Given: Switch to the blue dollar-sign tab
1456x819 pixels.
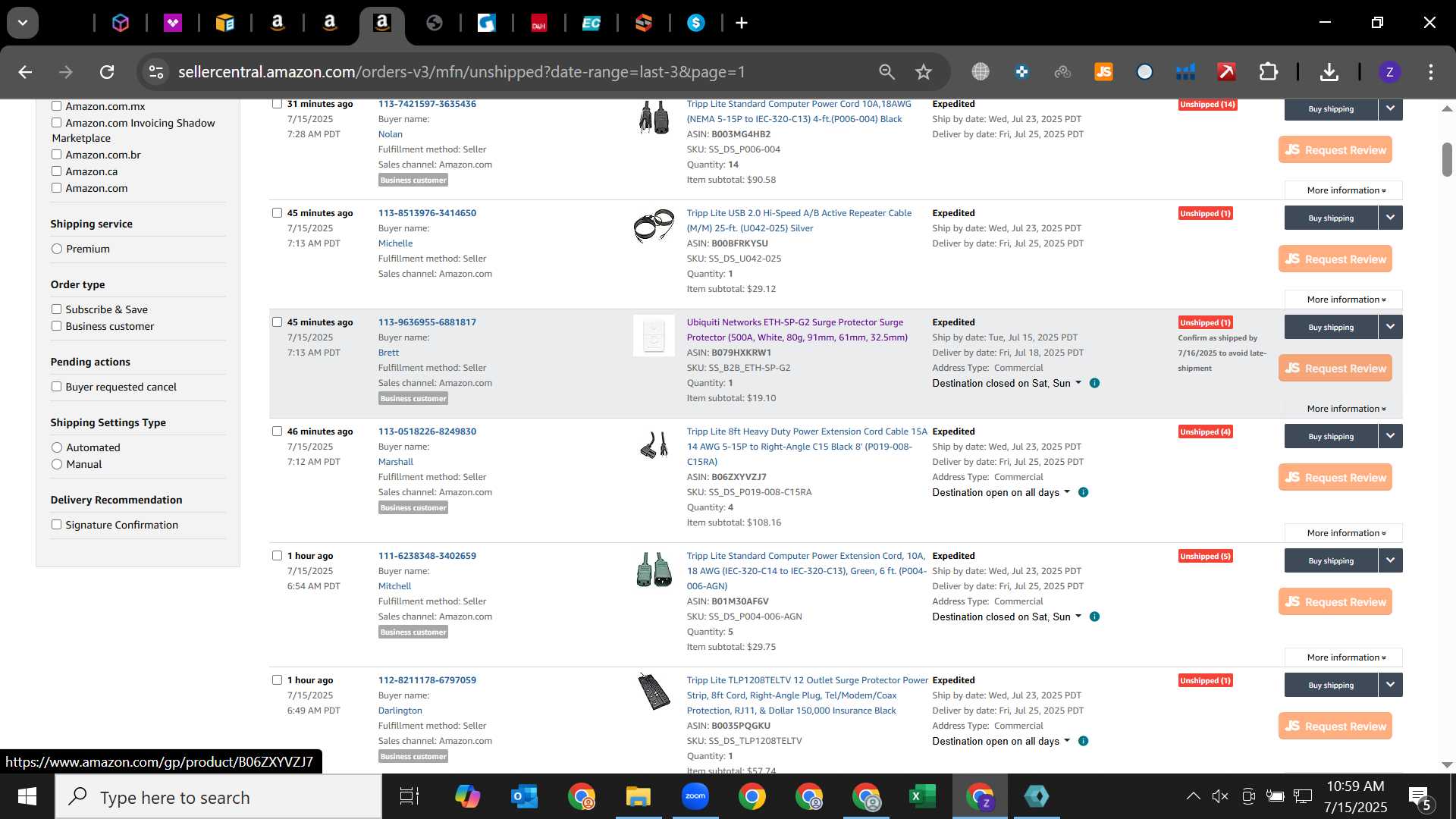Looking at the screenshot, I should [x=695, y=23].
